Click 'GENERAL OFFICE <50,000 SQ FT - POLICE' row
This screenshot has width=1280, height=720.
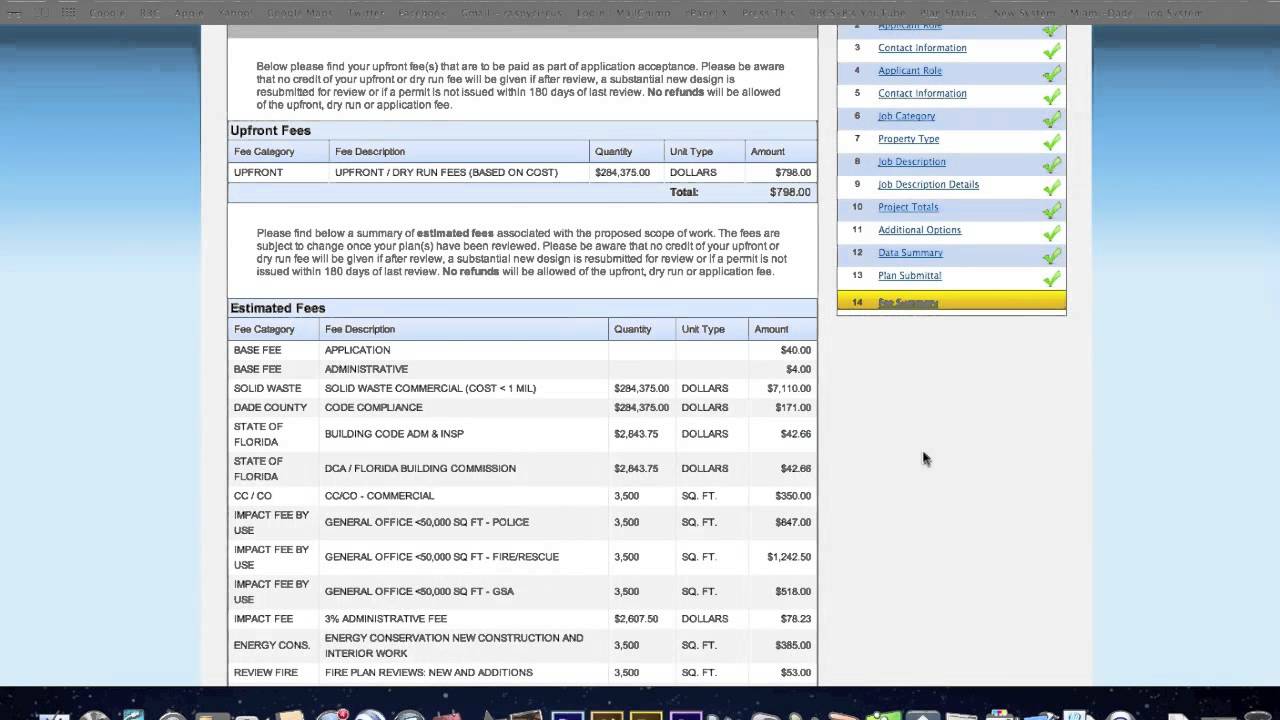click(x=522, y=522)
